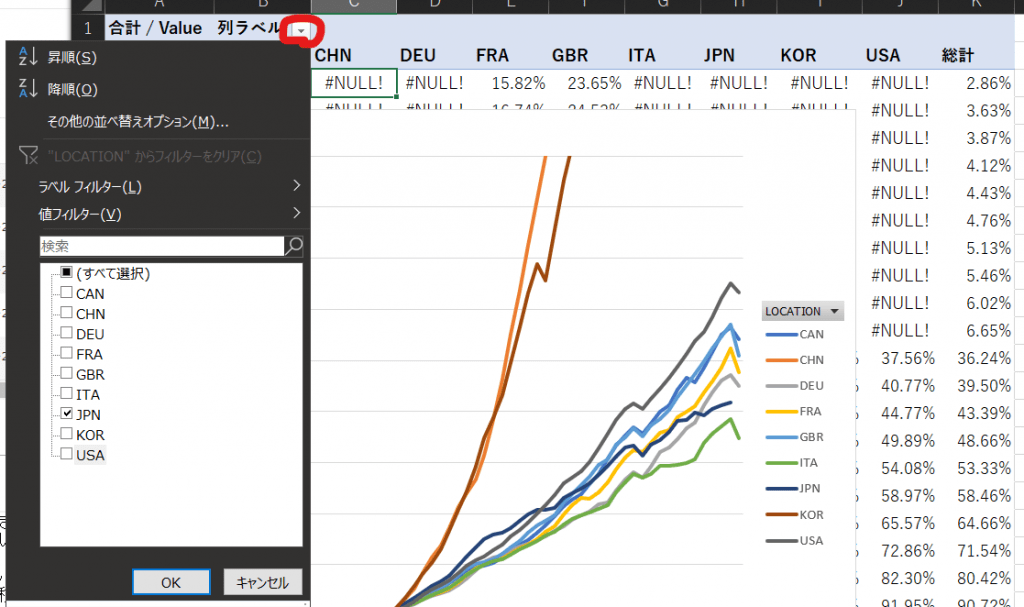Image resolution: width=1024 pixels, height=607 pixels.
Task: Open column label filter dropdown arrow
Action: 302,31
